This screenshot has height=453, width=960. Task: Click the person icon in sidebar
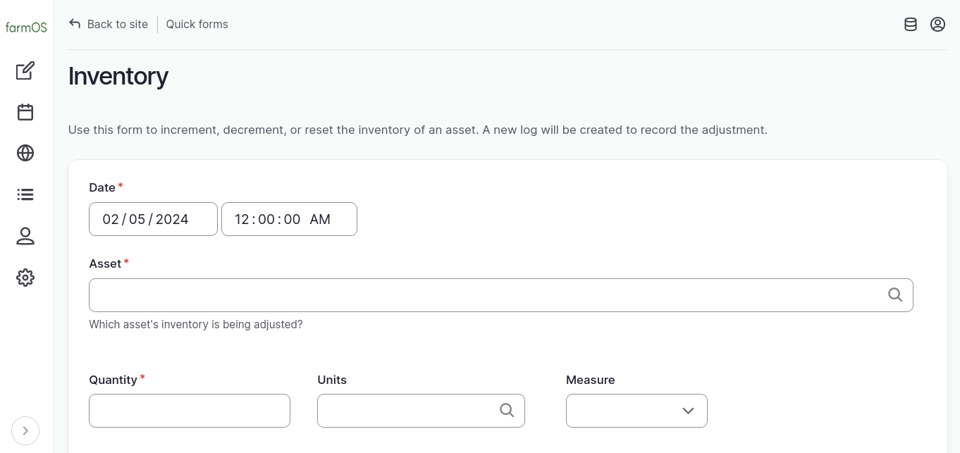(x=26, y=236)
